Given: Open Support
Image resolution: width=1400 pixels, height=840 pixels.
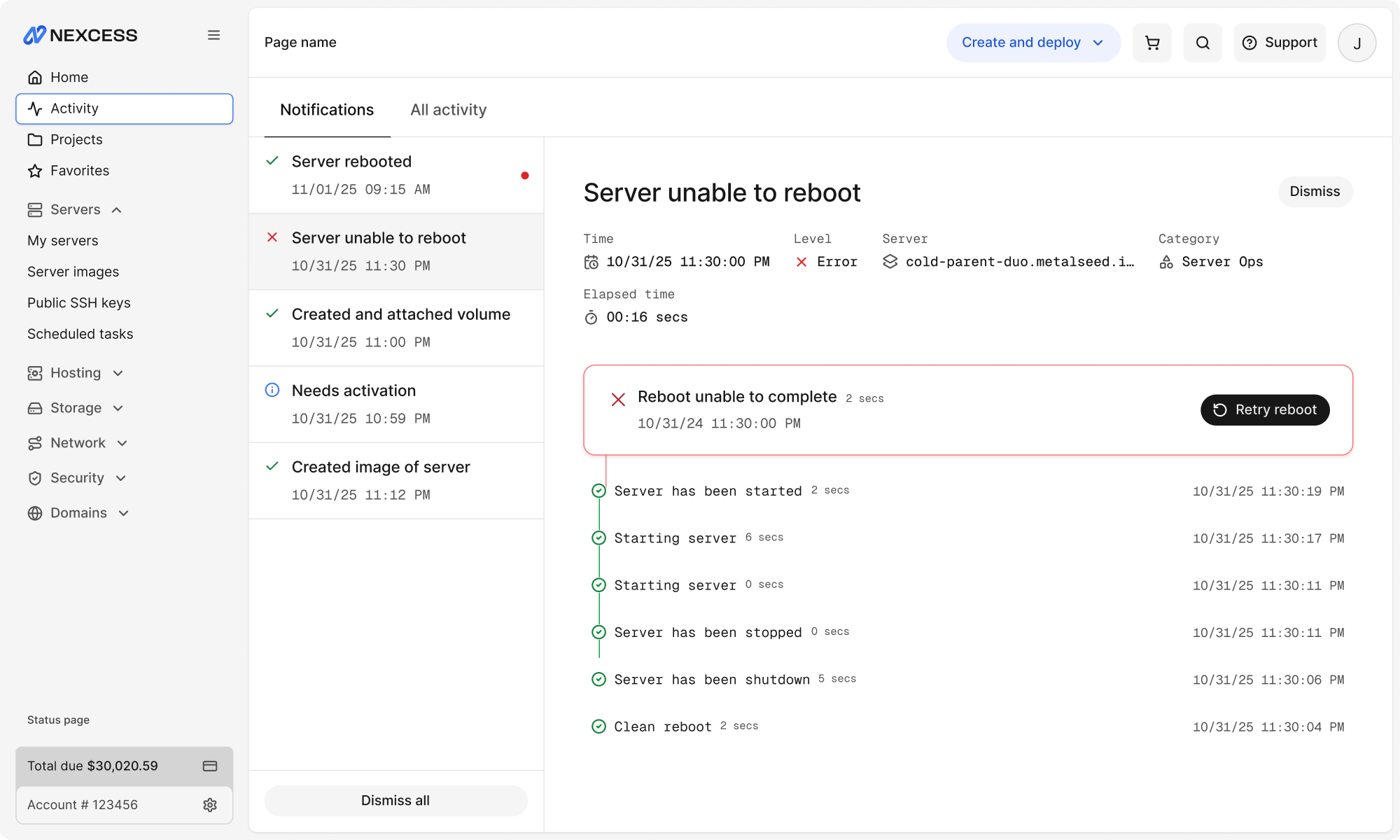Looking at the screenshot, I should click(1280, 43).
